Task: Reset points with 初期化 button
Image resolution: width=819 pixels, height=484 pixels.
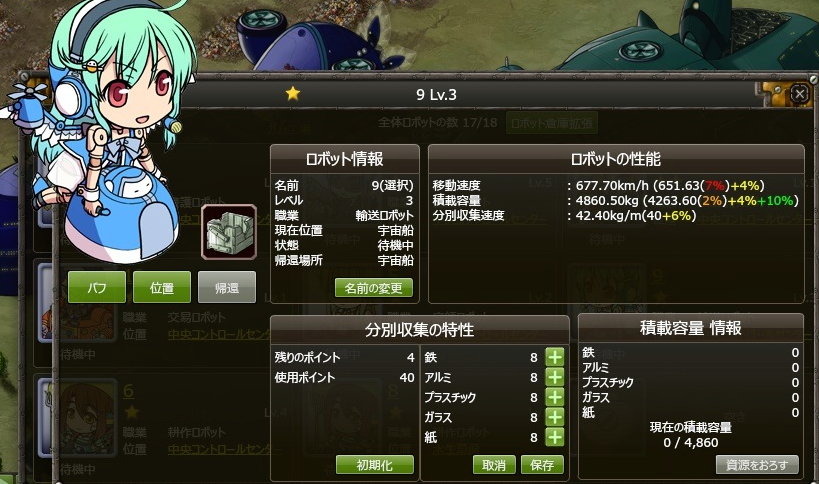Action: [375, 465]
